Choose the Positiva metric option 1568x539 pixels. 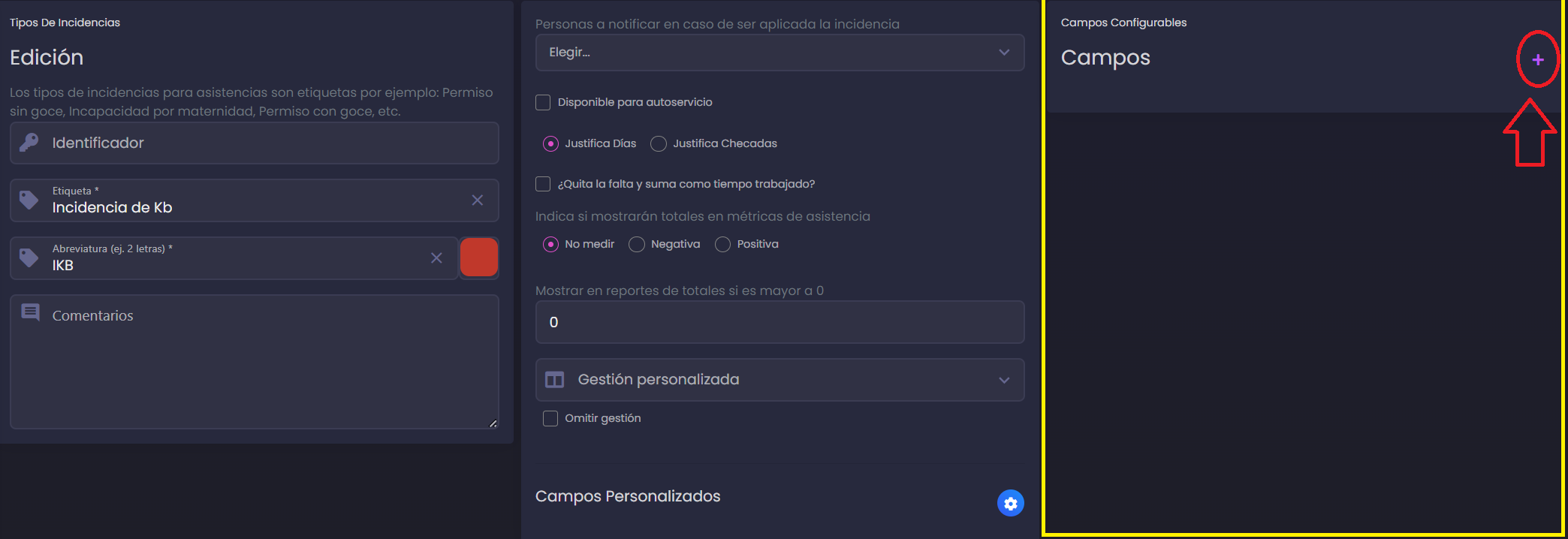tap(722, 244)
